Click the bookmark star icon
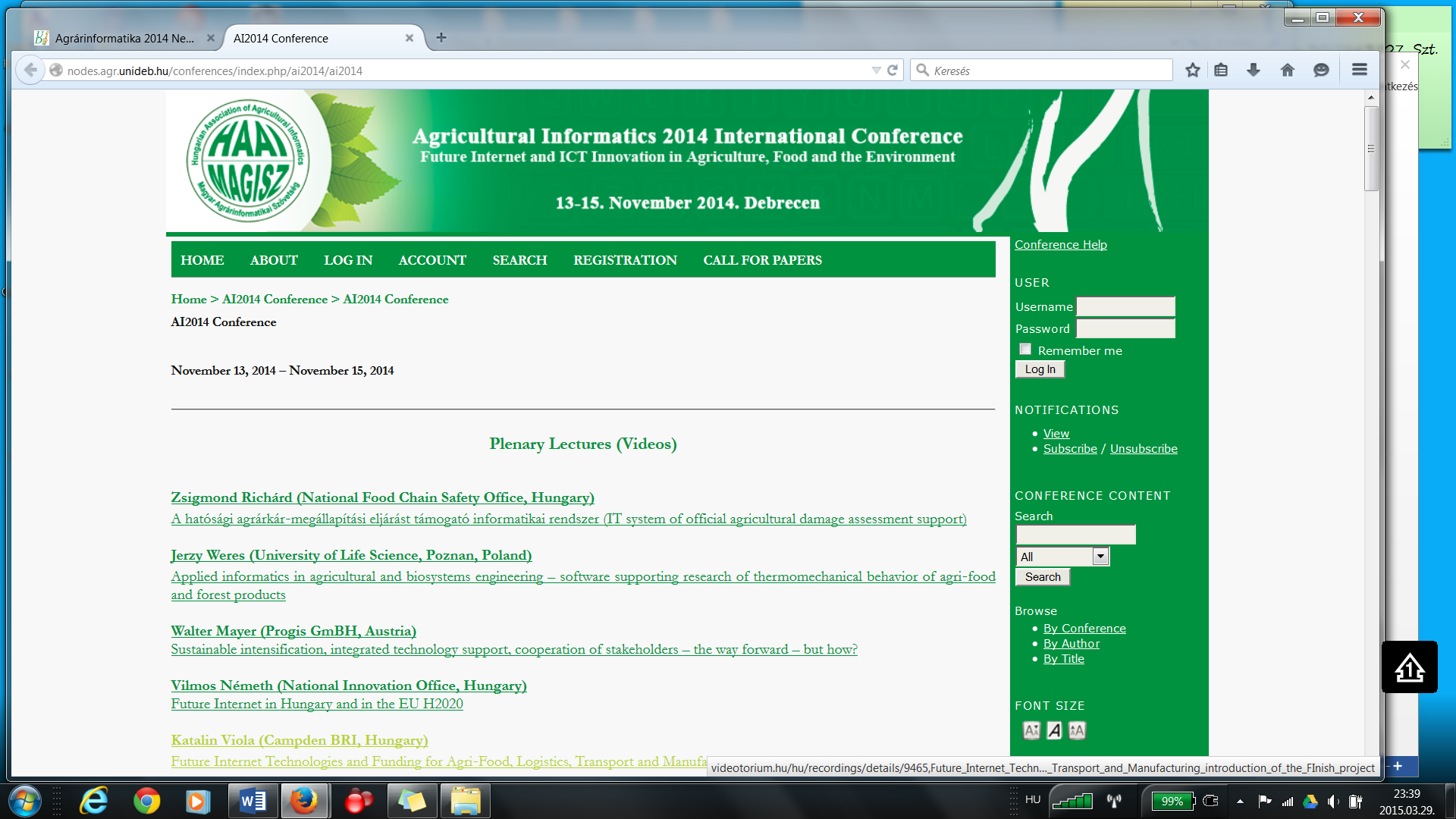1456x819 pixels. tap(1192, 71)
